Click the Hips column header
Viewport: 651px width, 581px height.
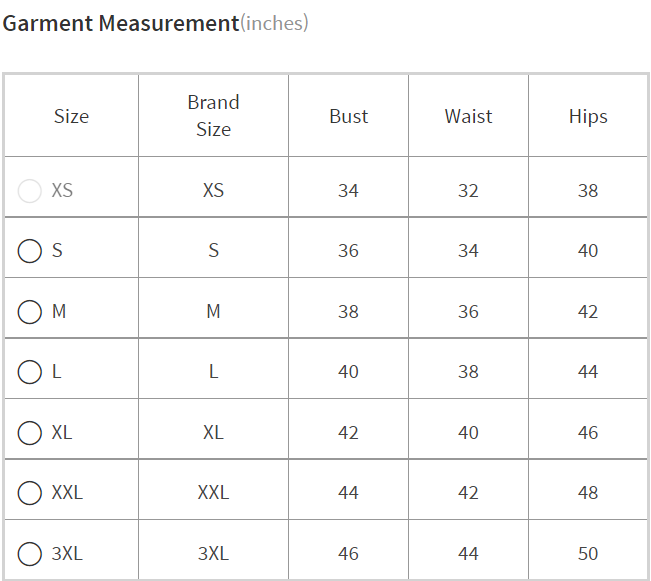tap(588, 116)
